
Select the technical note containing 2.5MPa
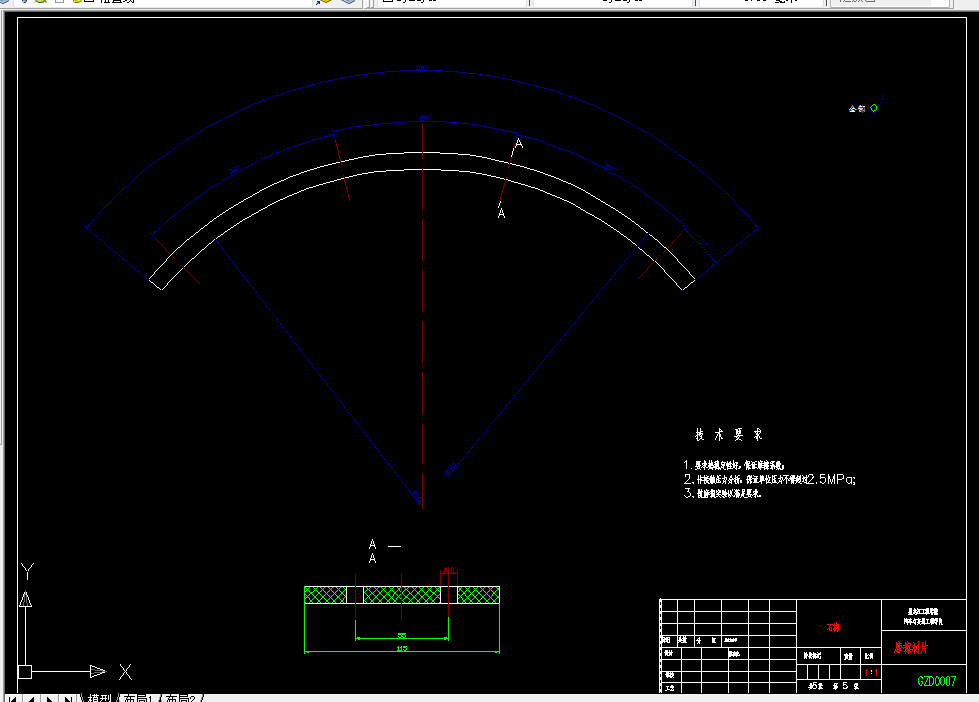[x=769, y=479]
